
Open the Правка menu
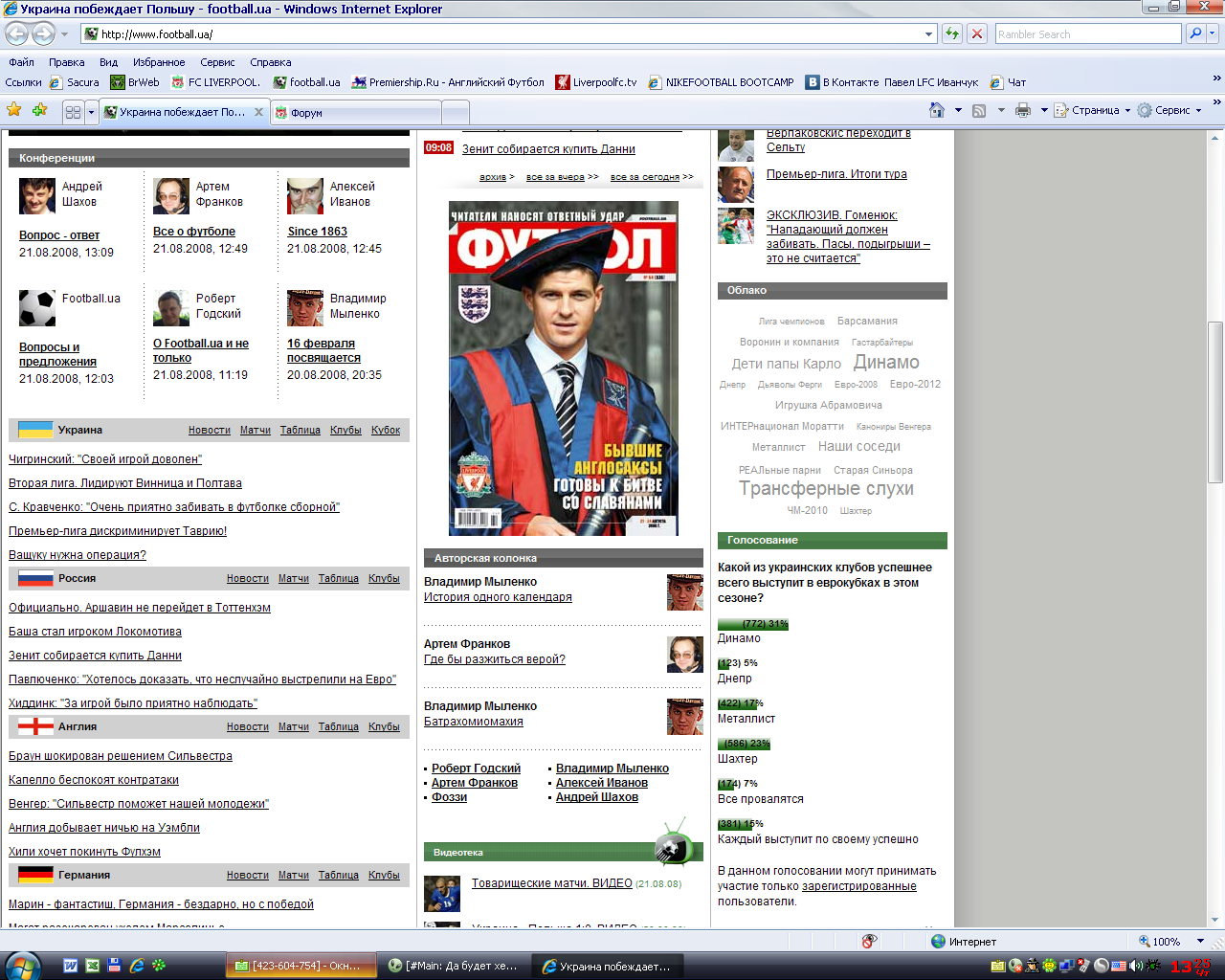[x=66, y=62]
